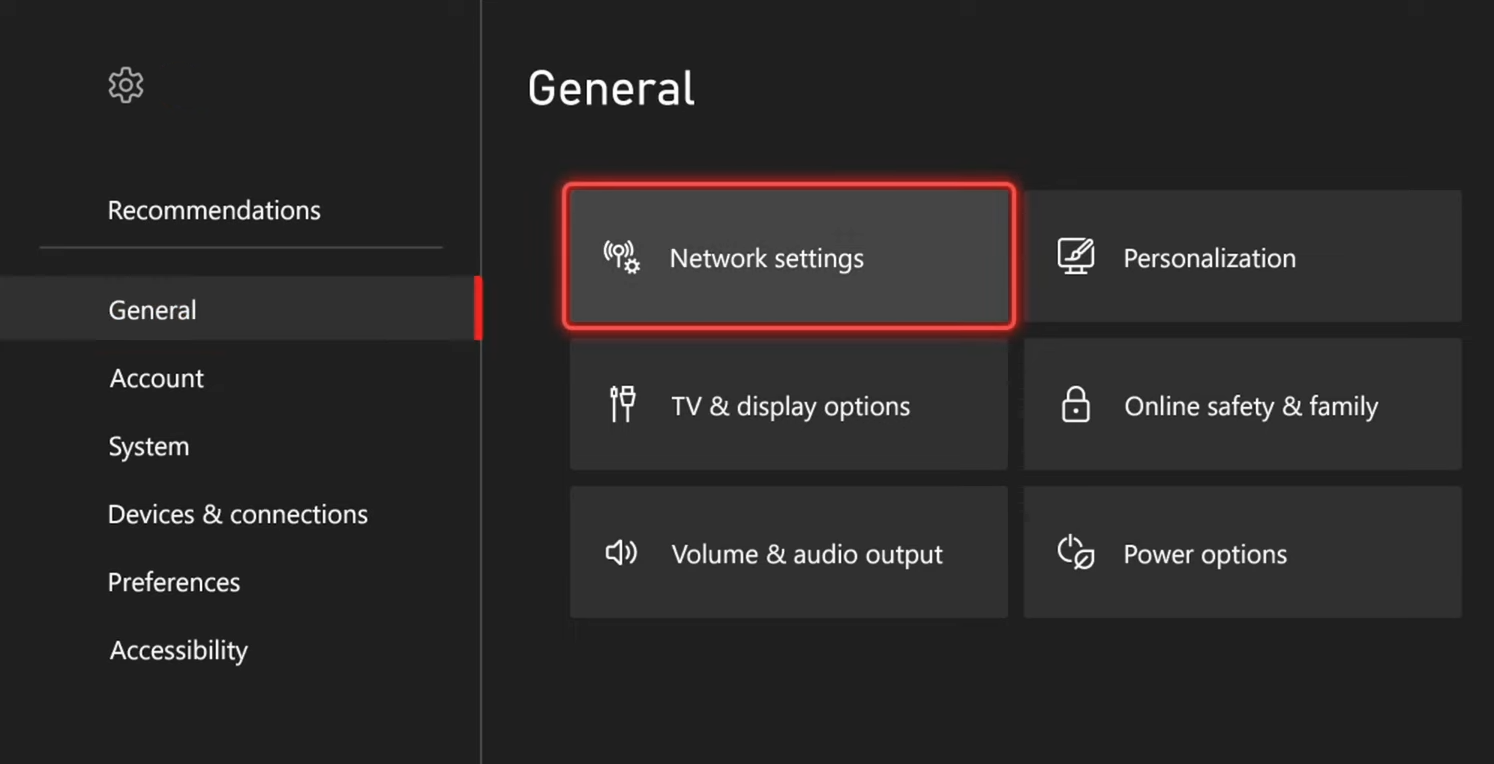Select the General sidebar entry

[x=152, y=310]
